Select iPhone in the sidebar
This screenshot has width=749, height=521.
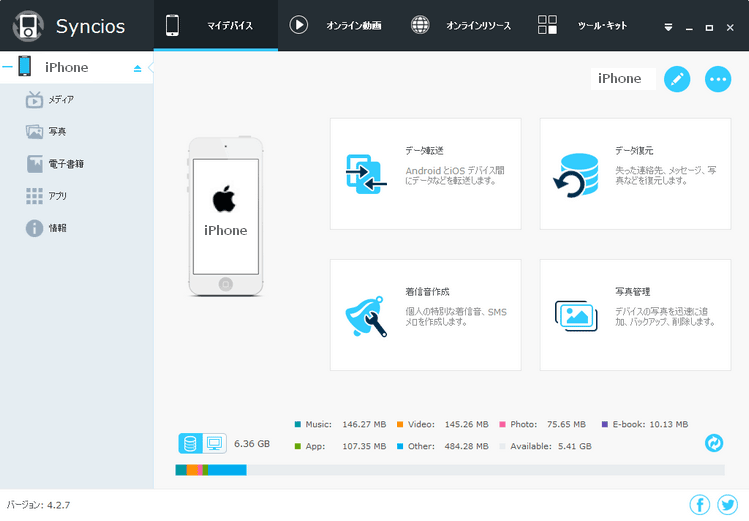76,67
